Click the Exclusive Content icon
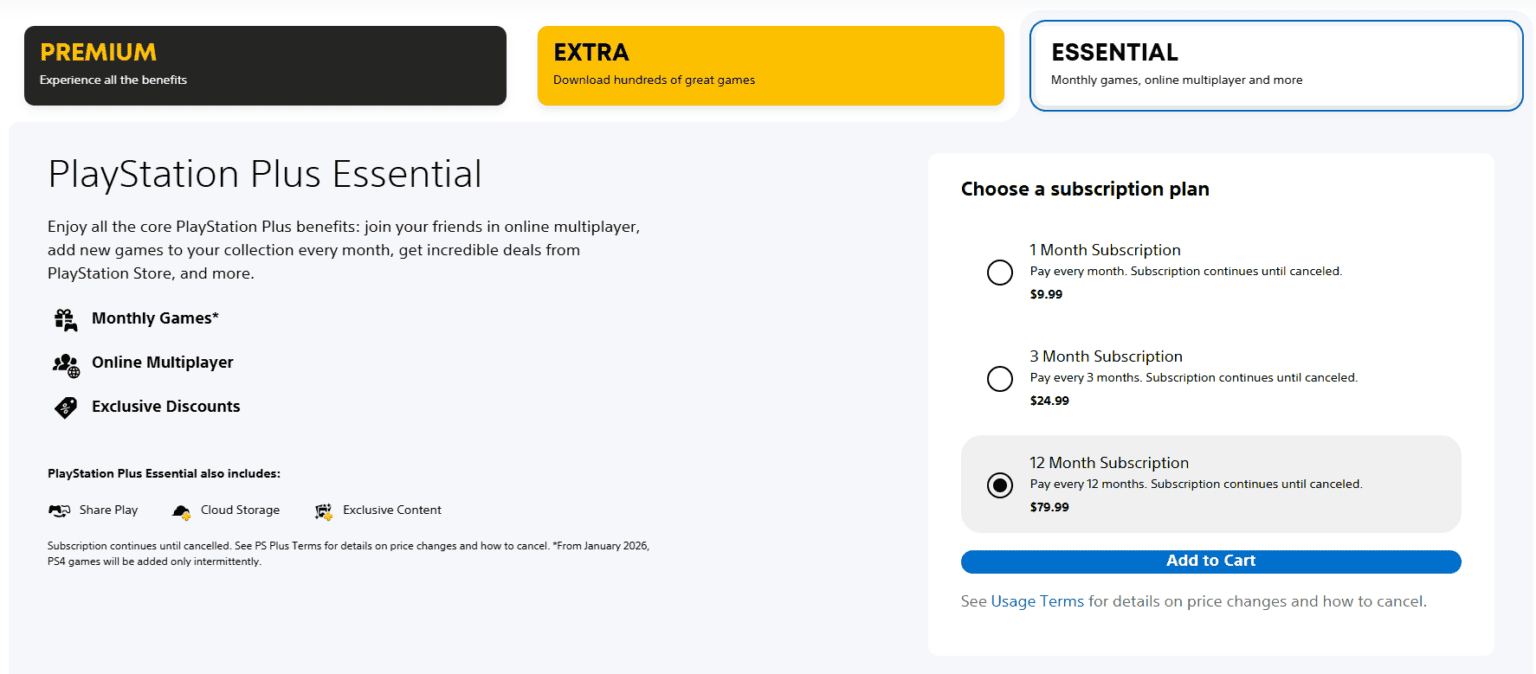 [323, 511]
